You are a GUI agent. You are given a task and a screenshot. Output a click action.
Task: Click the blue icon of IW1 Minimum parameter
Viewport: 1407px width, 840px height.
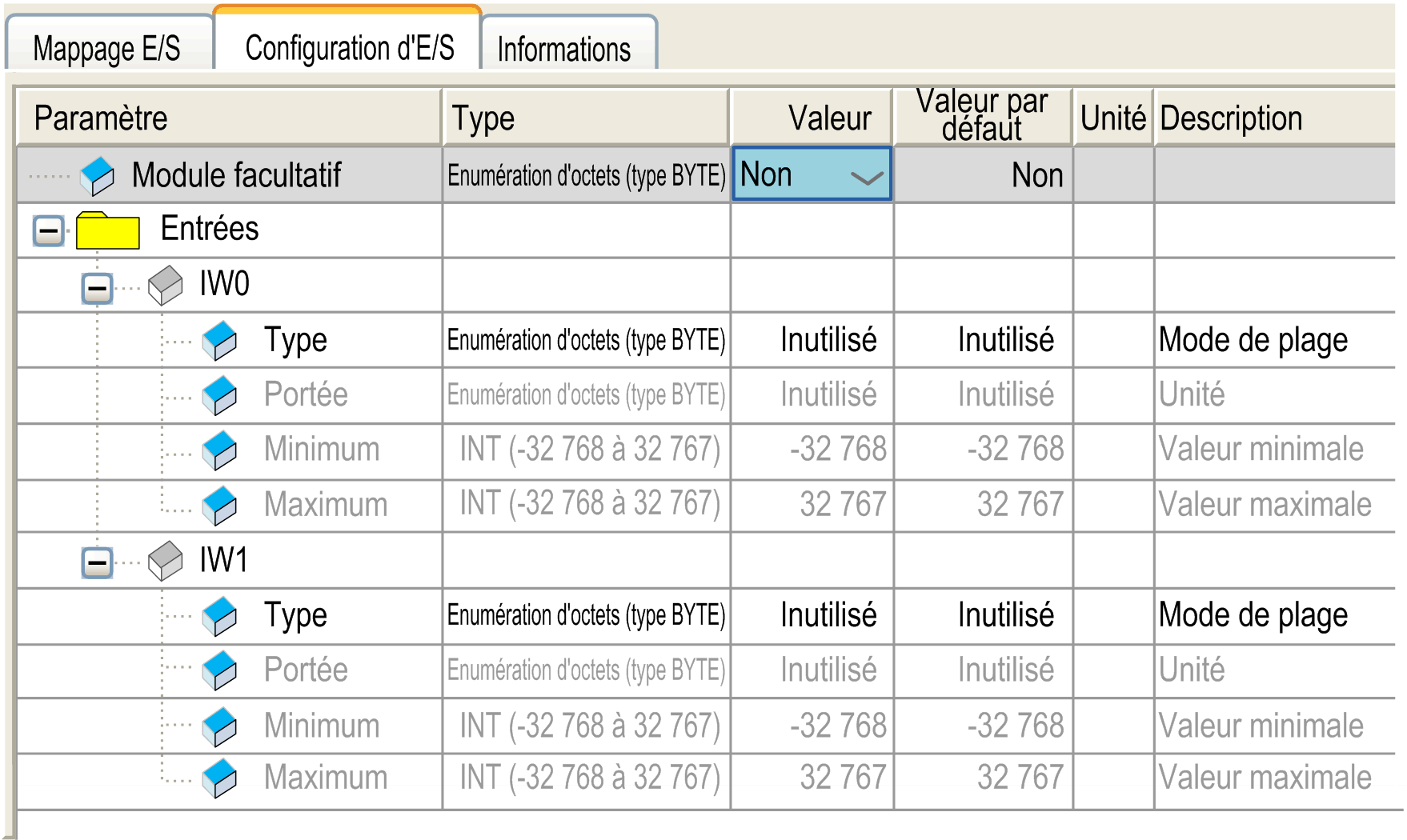(219, 726)
